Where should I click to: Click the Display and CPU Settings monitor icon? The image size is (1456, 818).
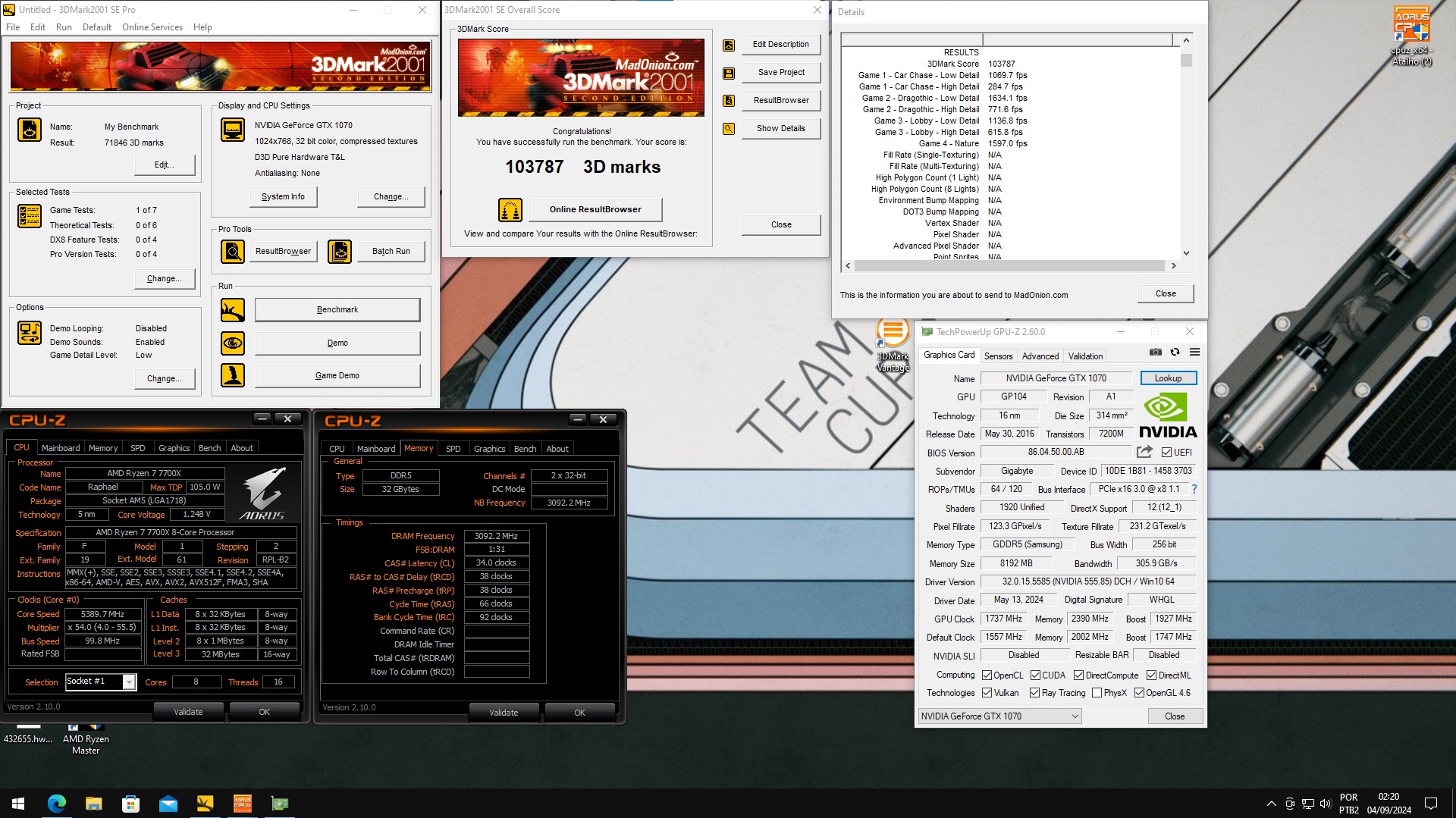tap(233, 130)
